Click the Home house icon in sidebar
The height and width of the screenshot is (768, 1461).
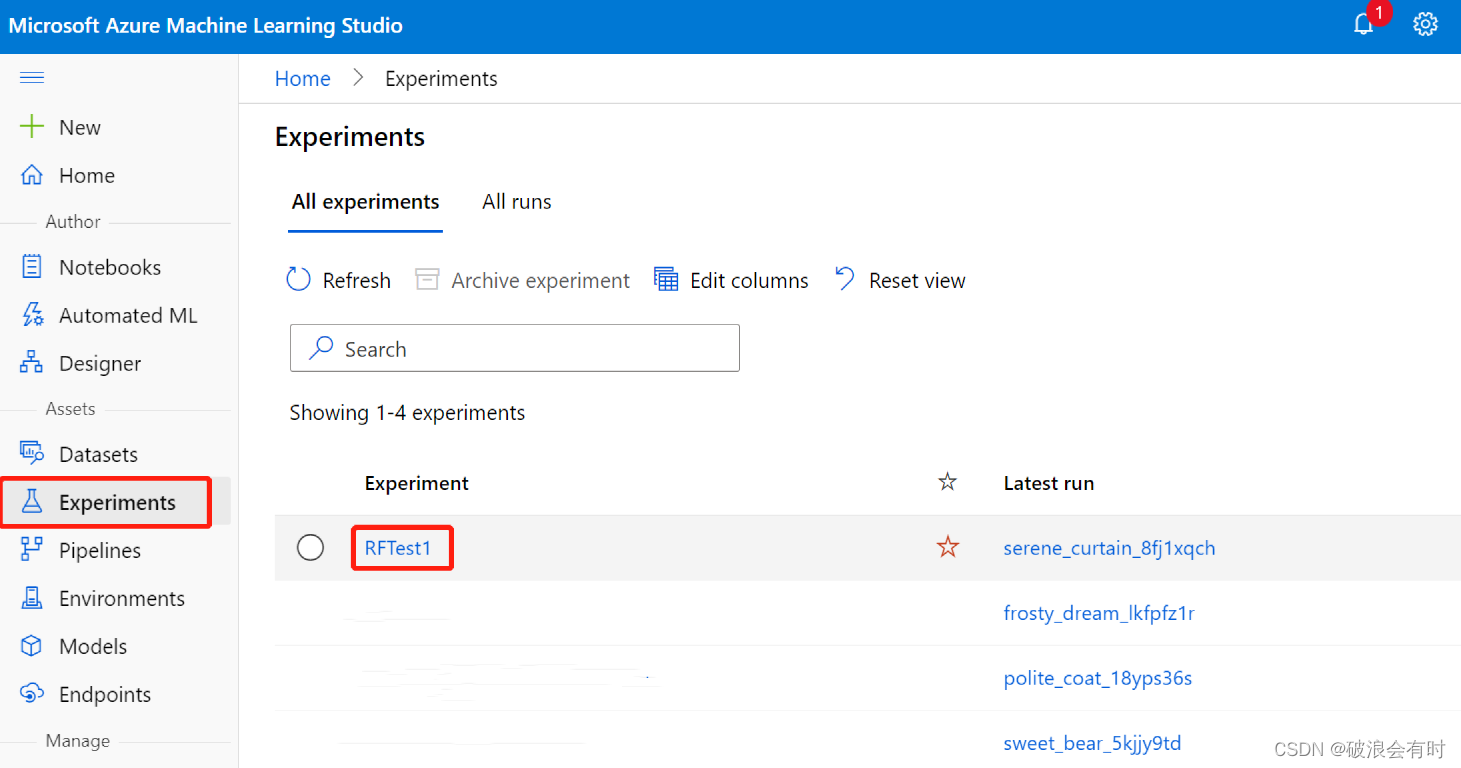[x=32, y=175]
